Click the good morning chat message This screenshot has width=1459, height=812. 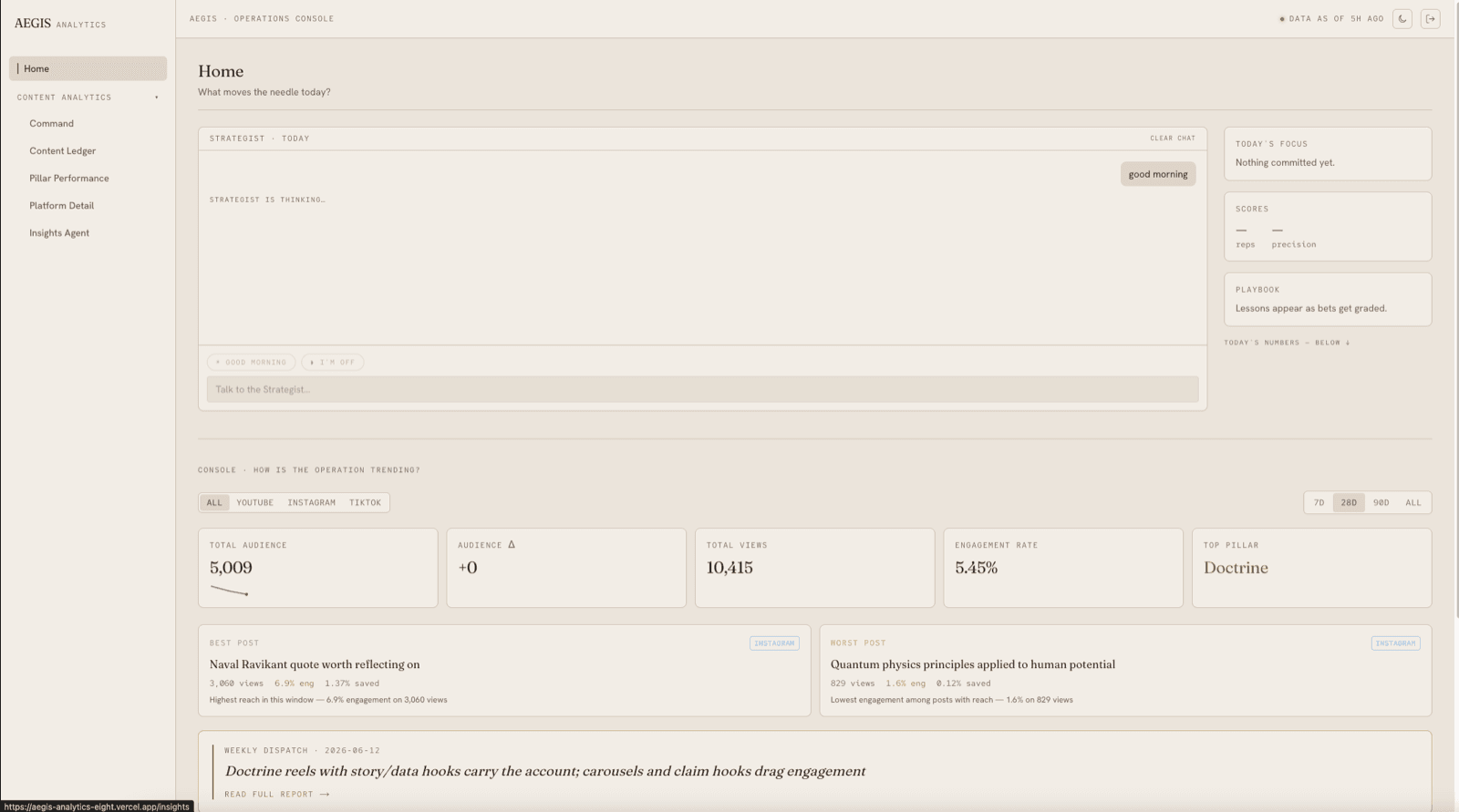click(1158, 174)
